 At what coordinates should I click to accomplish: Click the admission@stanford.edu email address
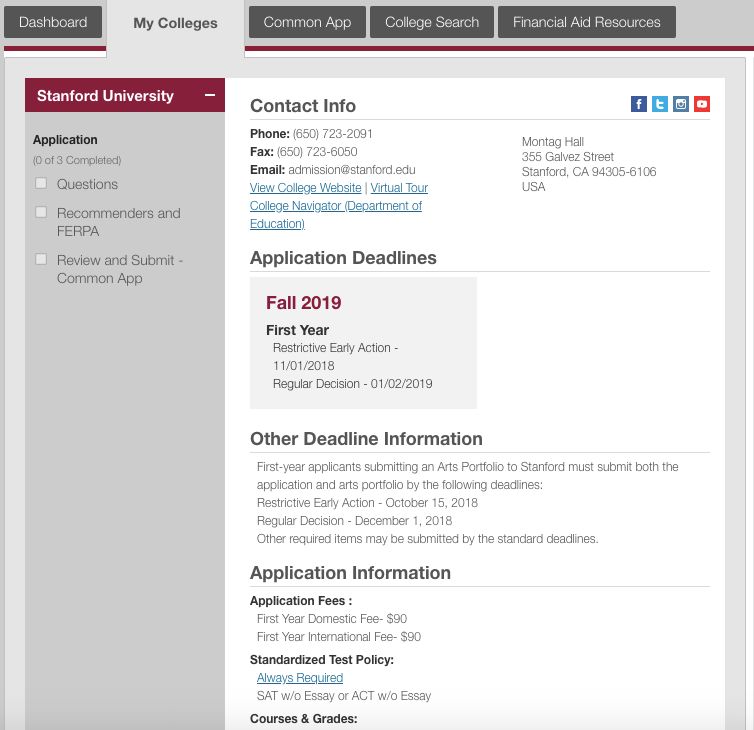coord(352,170)
